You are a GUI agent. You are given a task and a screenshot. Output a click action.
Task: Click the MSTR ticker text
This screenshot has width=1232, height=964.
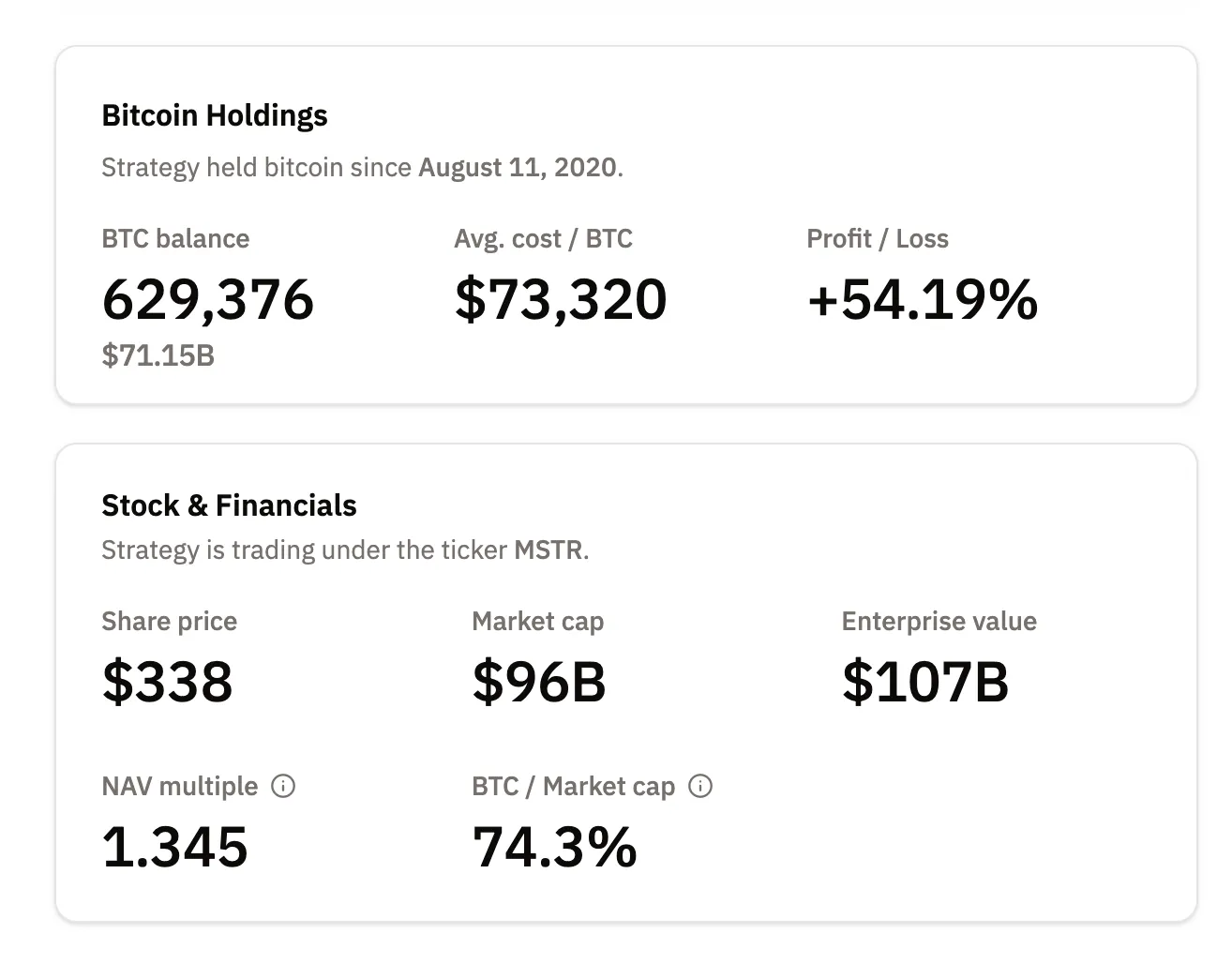(x=548, y=550)
